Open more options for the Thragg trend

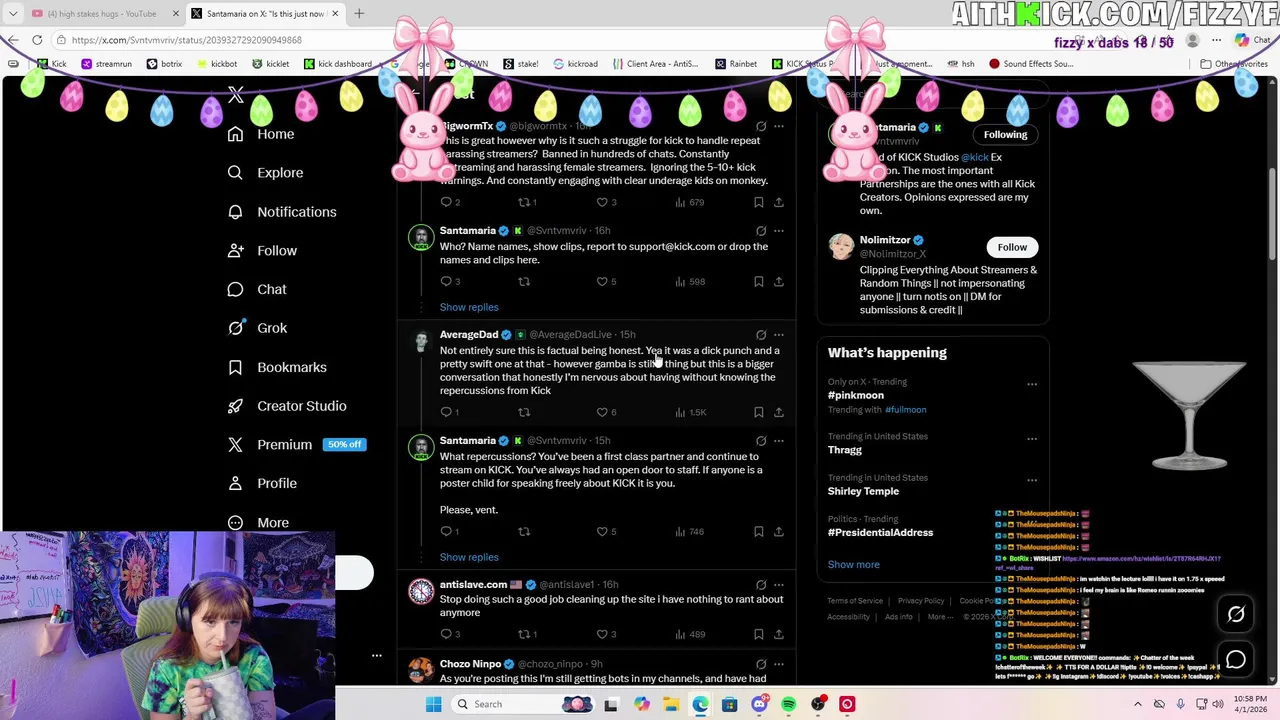[x=1032, y=438]
